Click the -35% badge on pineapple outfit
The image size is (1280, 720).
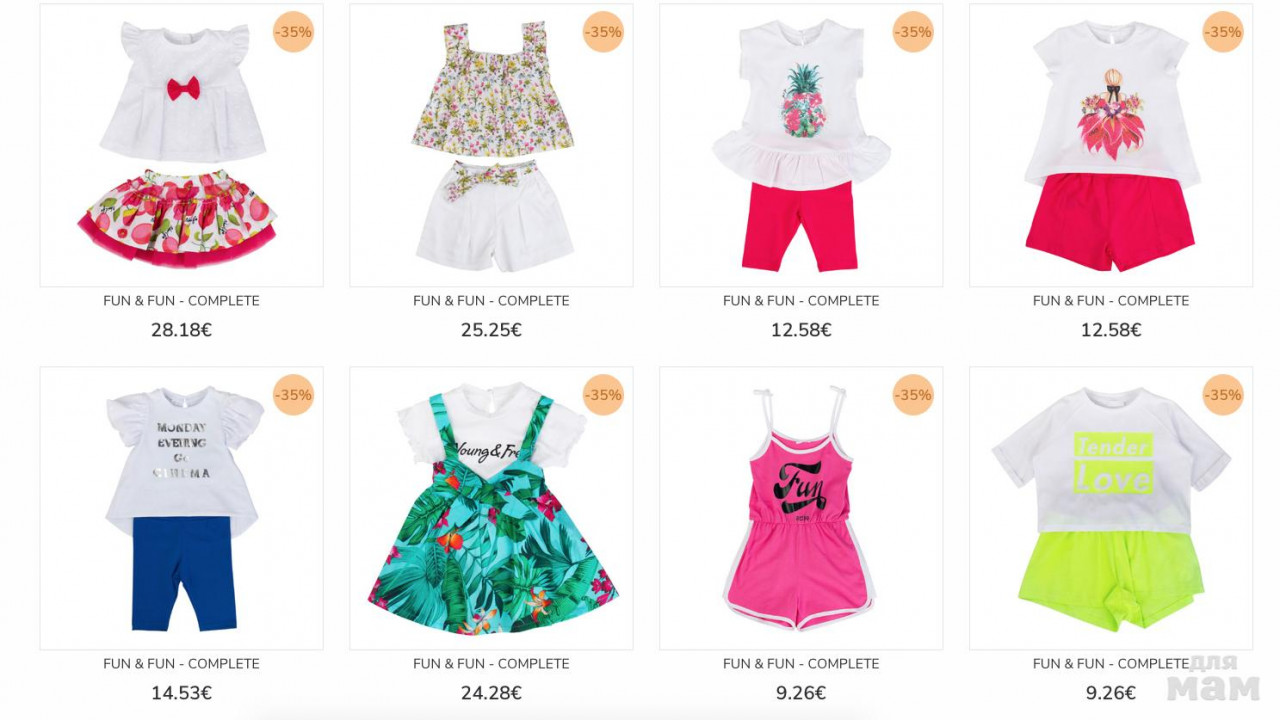[x=913, y=32]
